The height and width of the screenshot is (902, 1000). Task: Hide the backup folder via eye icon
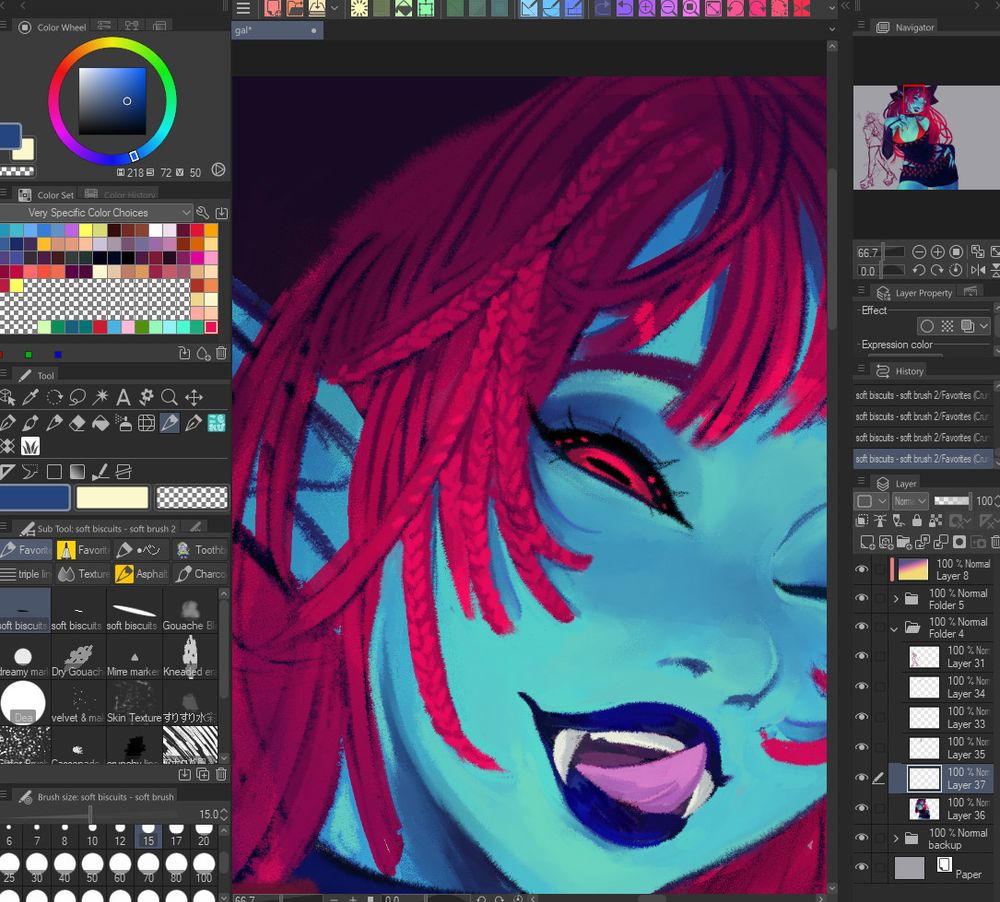pyautogui.click(x=862, y=838)
